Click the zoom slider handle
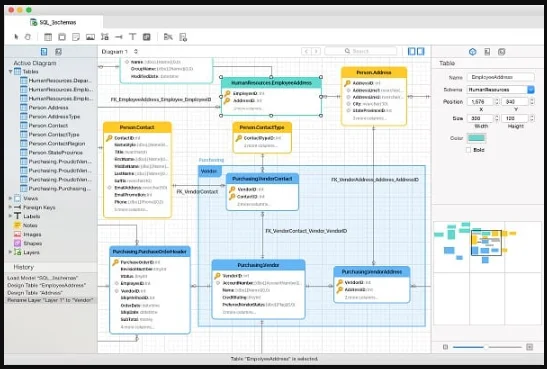The height and width of the screenshot is (369, 547). click(486, 347)
